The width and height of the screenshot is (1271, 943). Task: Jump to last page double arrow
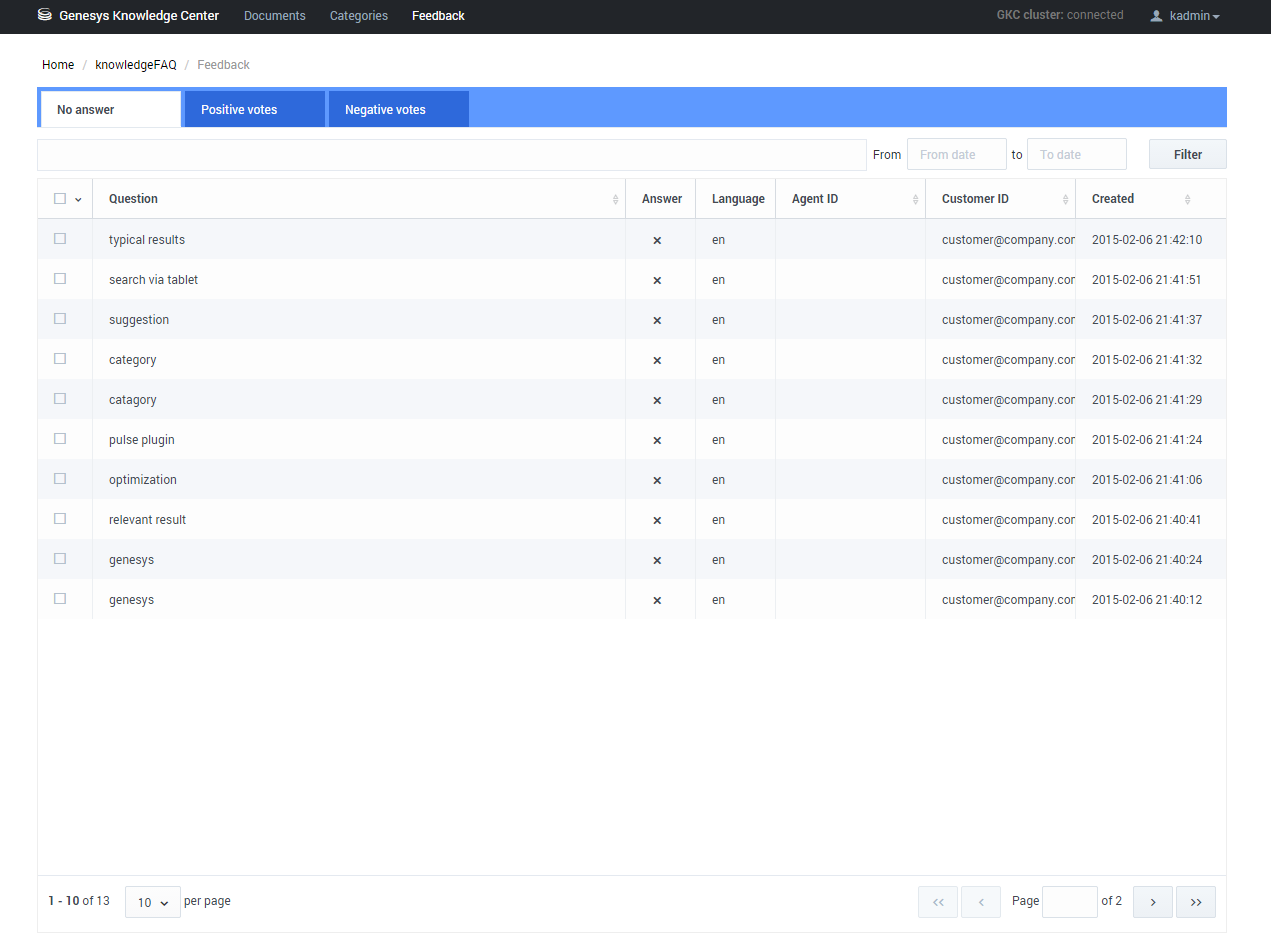tap(1195, 902)
